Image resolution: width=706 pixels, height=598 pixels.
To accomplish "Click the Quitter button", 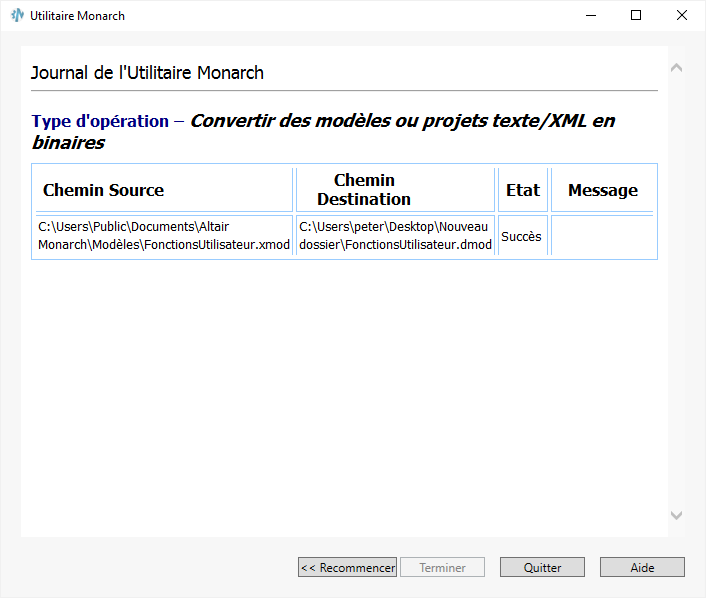I will point(542,567).
